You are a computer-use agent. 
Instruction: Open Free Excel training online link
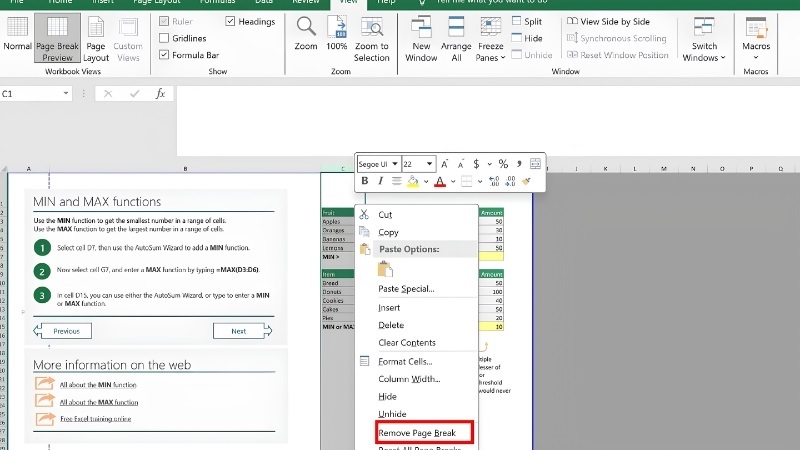point(95,419)
